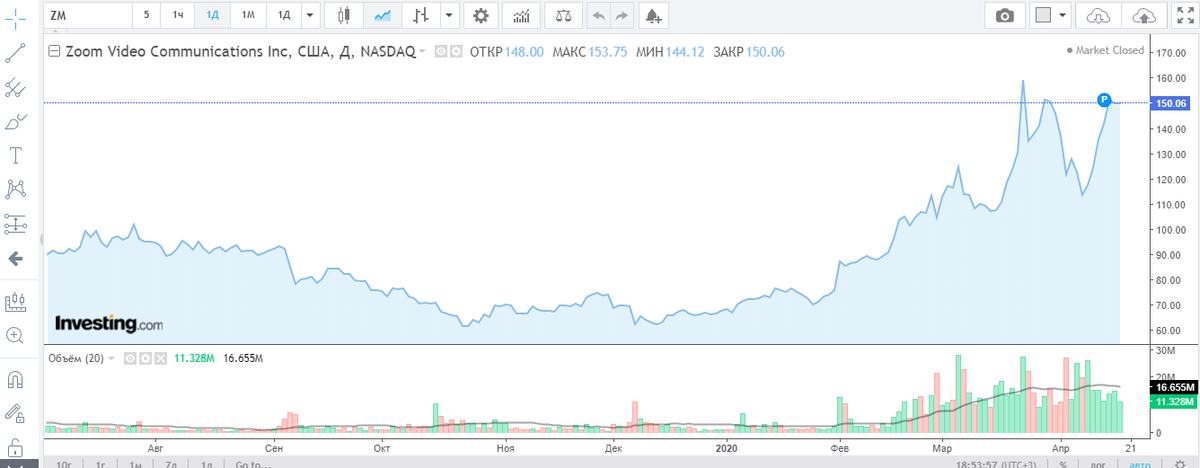
Task: Set range to 1д
Action: (x=206, y=463)
